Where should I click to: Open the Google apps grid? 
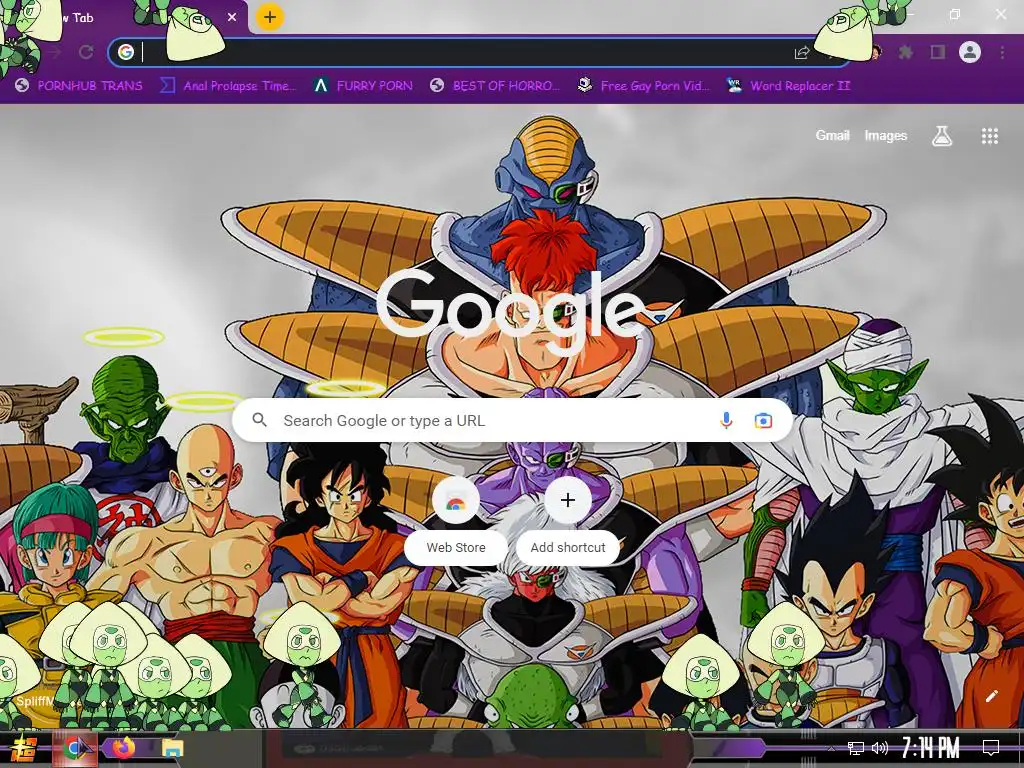point(989,136)
